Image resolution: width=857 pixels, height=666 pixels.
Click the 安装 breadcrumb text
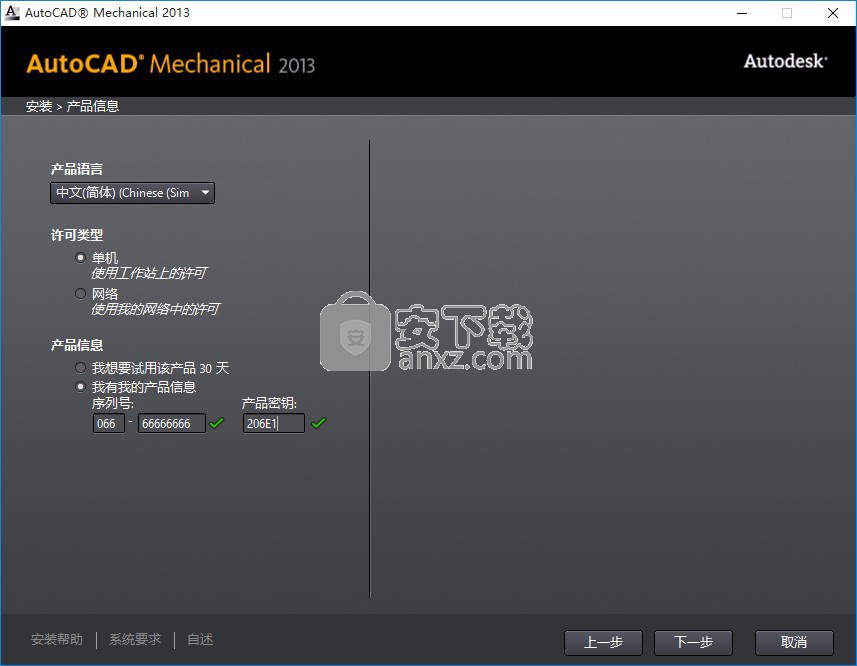[x=39, y=106]
